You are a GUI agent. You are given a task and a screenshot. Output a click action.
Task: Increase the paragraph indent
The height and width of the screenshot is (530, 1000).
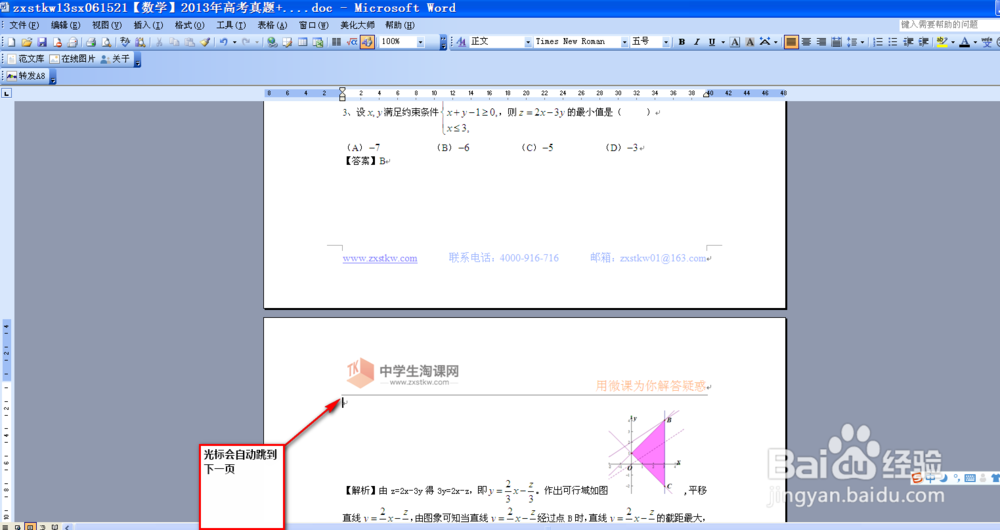click(x=923, y=42)
